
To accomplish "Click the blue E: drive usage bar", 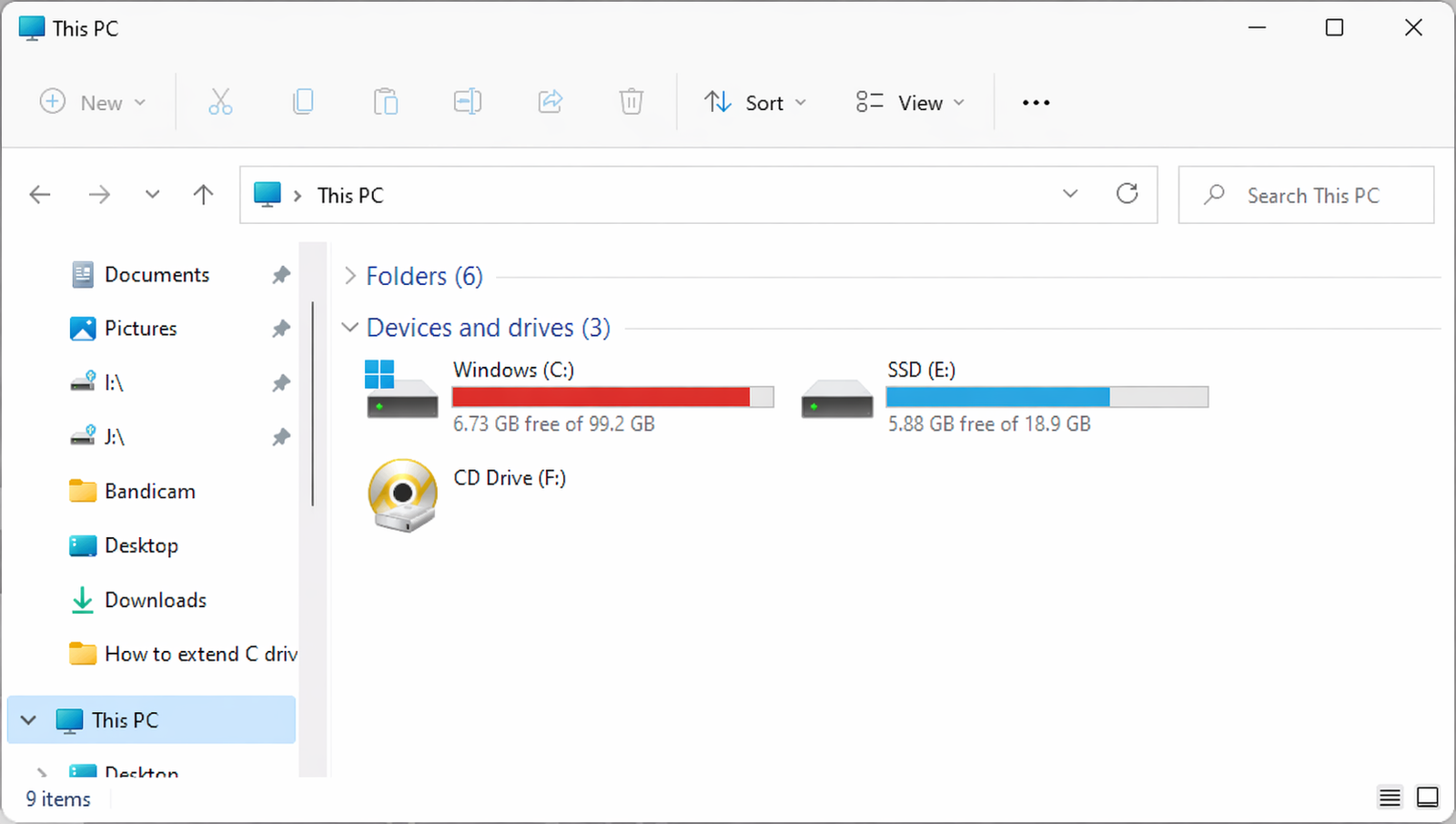I will pyautogui.click(x=1047, y=397).
